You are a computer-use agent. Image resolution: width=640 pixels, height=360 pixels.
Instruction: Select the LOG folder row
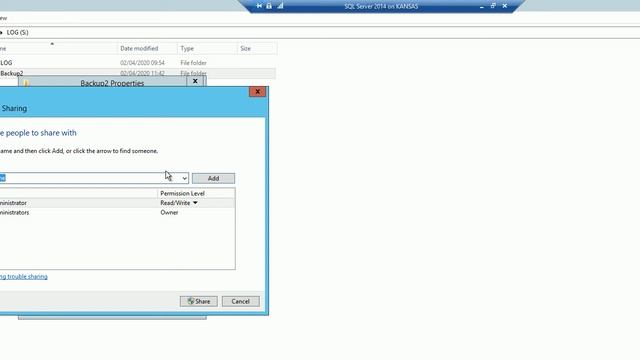point(138,62)
